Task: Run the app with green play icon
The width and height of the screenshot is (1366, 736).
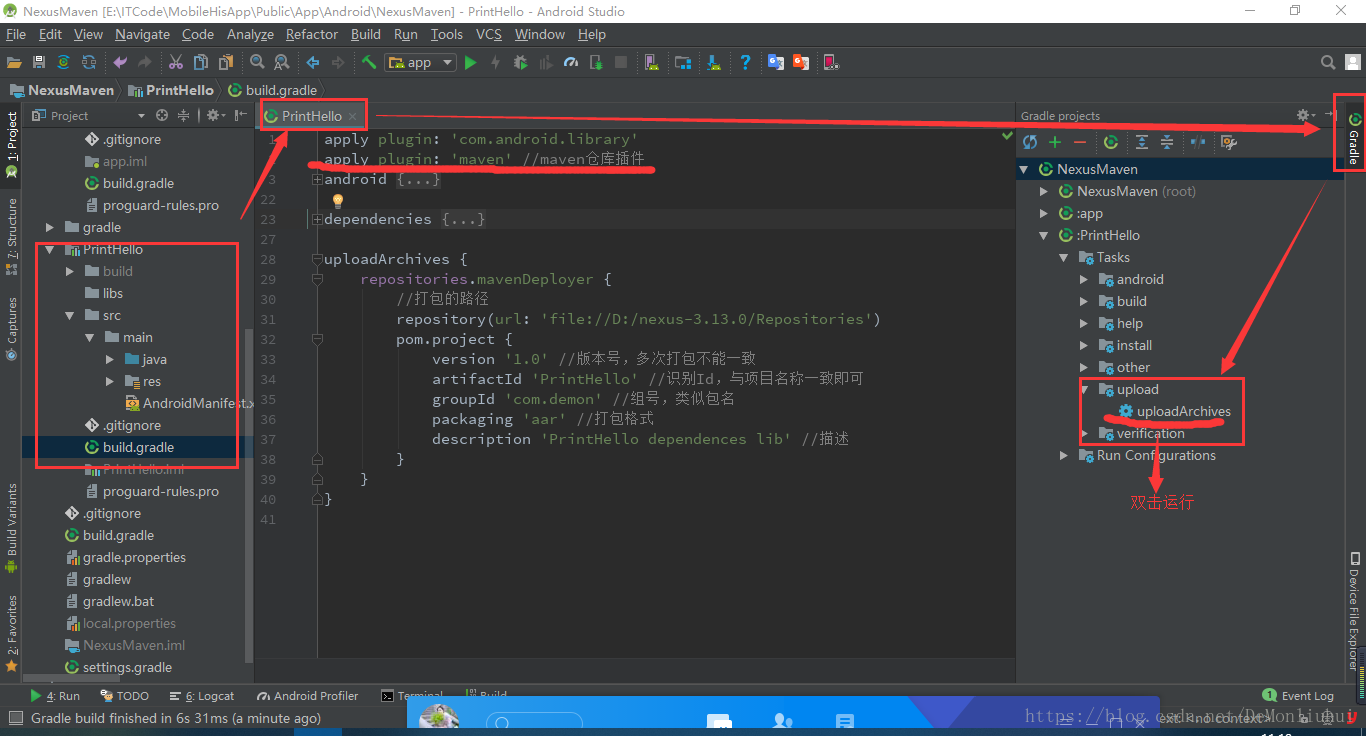Action: click(470, 62)
